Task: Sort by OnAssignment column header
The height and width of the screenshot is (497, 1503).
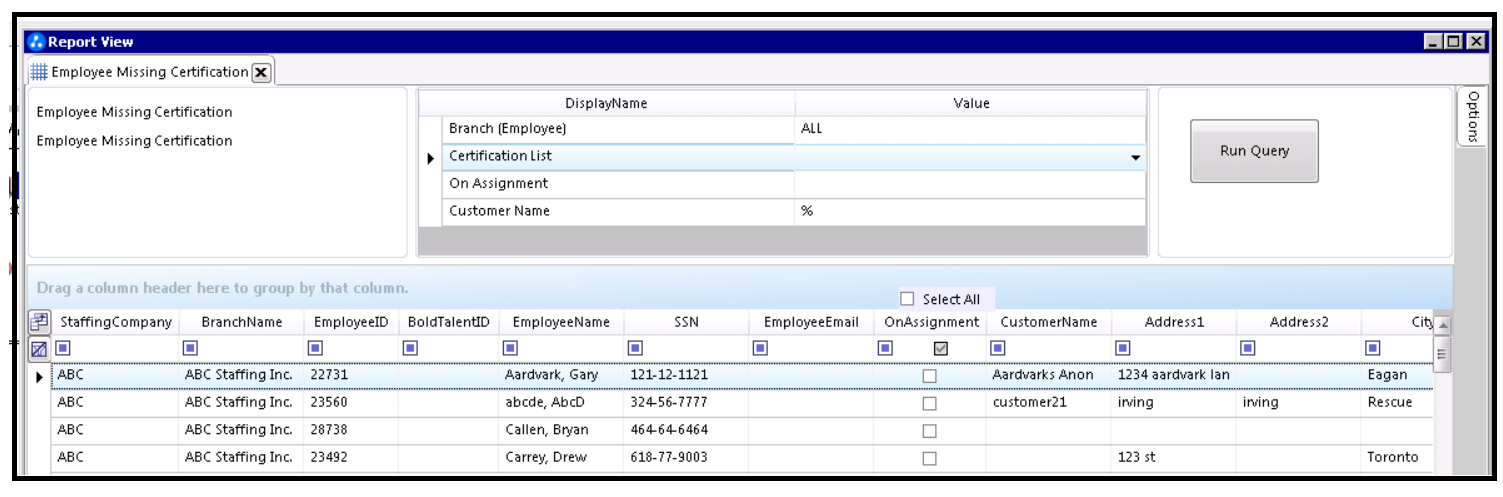Action: tap(931, 322)
